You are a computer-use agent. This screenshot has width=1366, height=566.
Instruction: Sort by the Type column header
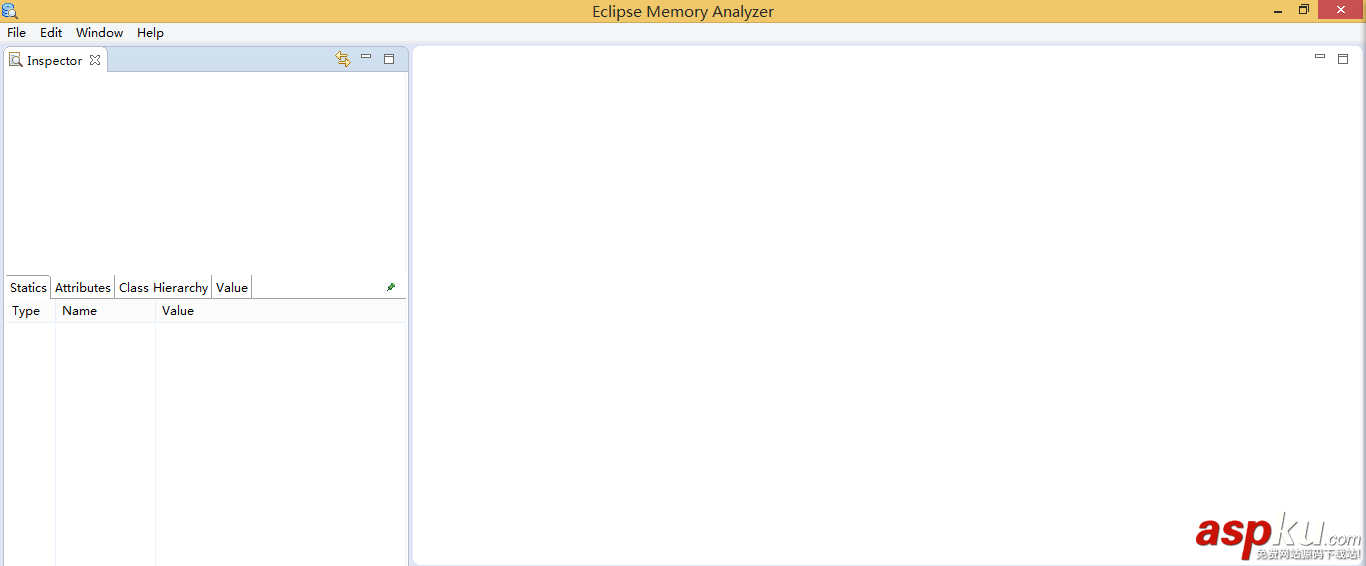[30, 311]
